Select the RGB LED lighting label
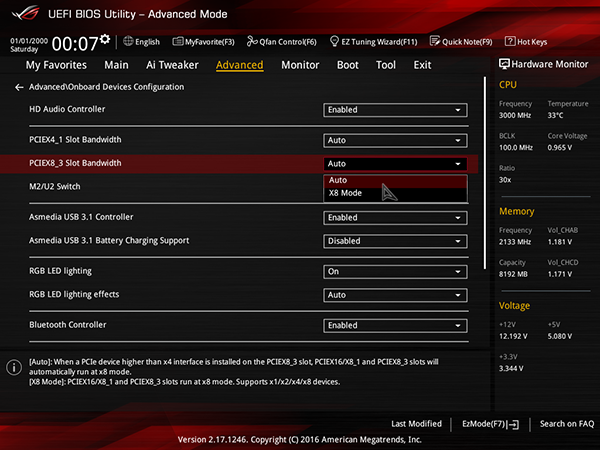The width and height of the screenshot is (600, 450). [x=60, y=271]
